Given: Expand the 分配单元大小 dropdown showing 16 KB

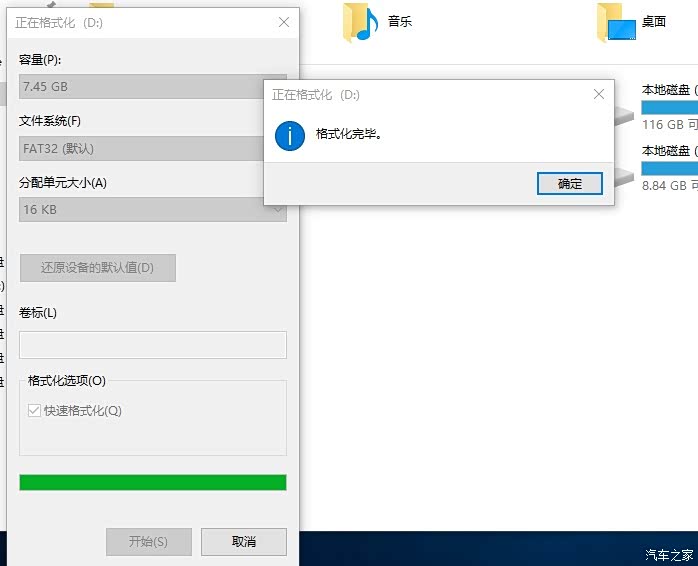Looking at the screenshot, I should pyautogui.click(x=153, y=209).
